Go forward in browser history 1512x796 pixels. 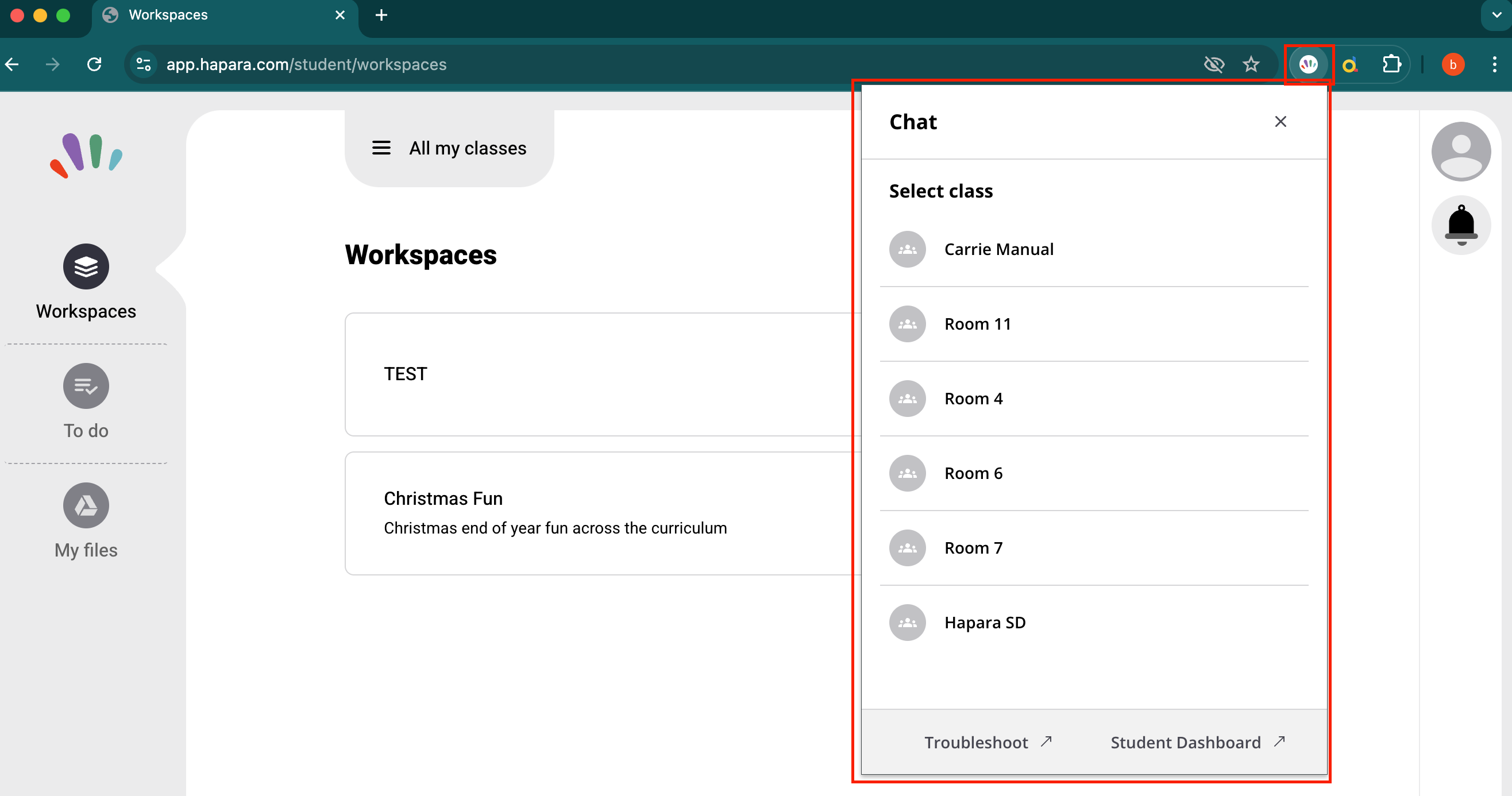(x=52, y=64)
